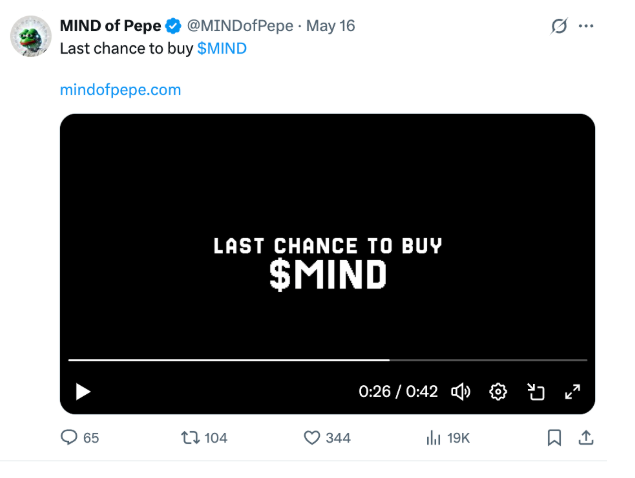This screenshot has height=478, width=635.
Task: Open the @MINDofPepe handle
Action: tap(240, 26)
